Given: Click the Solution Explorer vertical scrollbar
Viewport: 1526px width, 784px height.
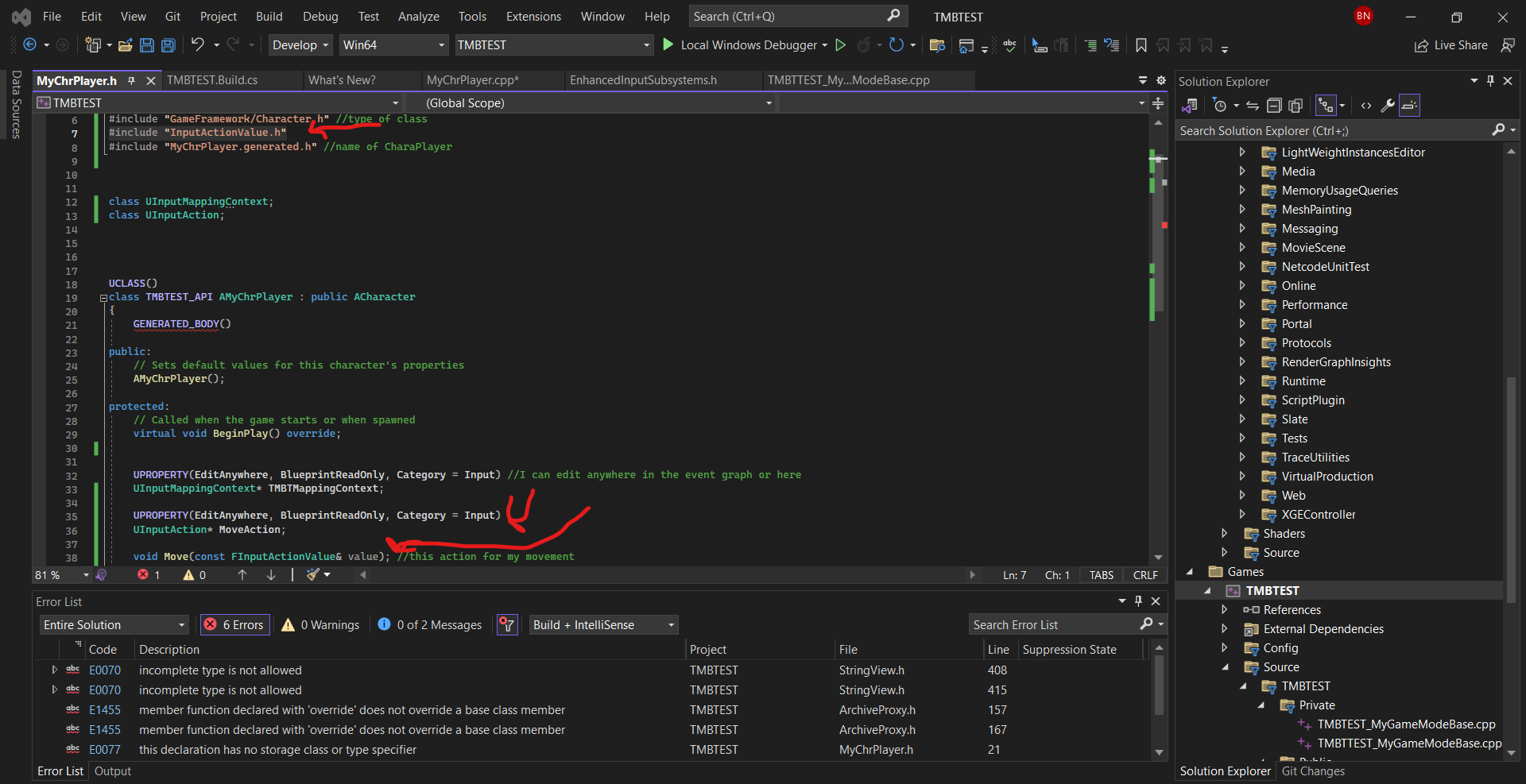Looking at the screenshot, I should click(x=1511, y=489).
